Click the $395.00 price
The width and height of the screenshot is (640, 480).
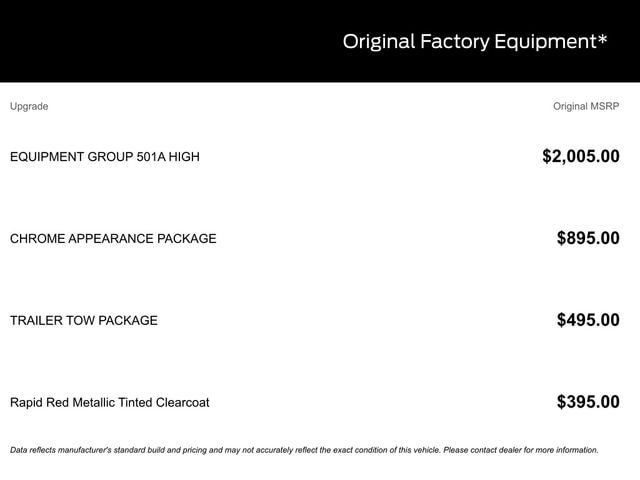click(x=588, y=402)
